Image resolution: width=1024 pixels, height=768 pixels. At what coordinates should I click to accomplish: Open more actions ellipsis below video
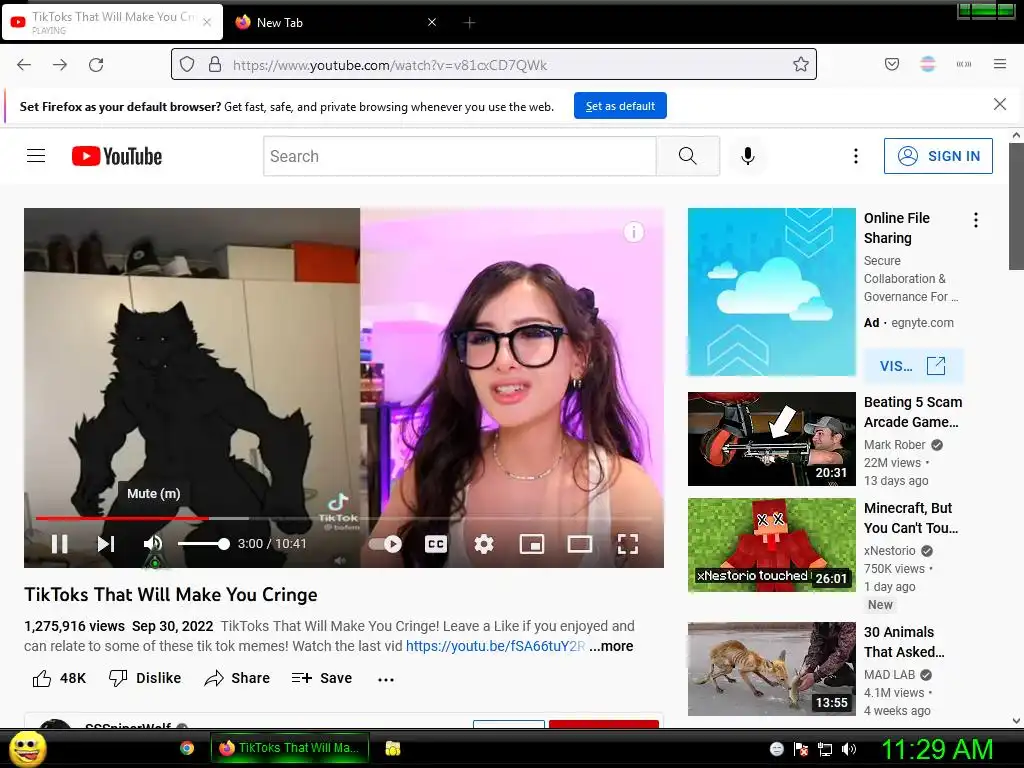pos(386,679)
